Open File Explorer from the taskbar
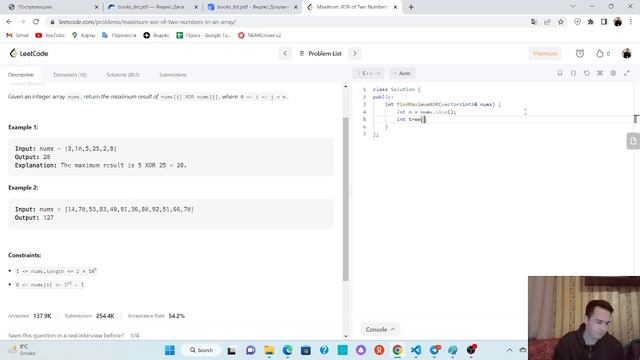Viewport: 640px width, 360px height. pyautogui.click(x=269, y=350)
